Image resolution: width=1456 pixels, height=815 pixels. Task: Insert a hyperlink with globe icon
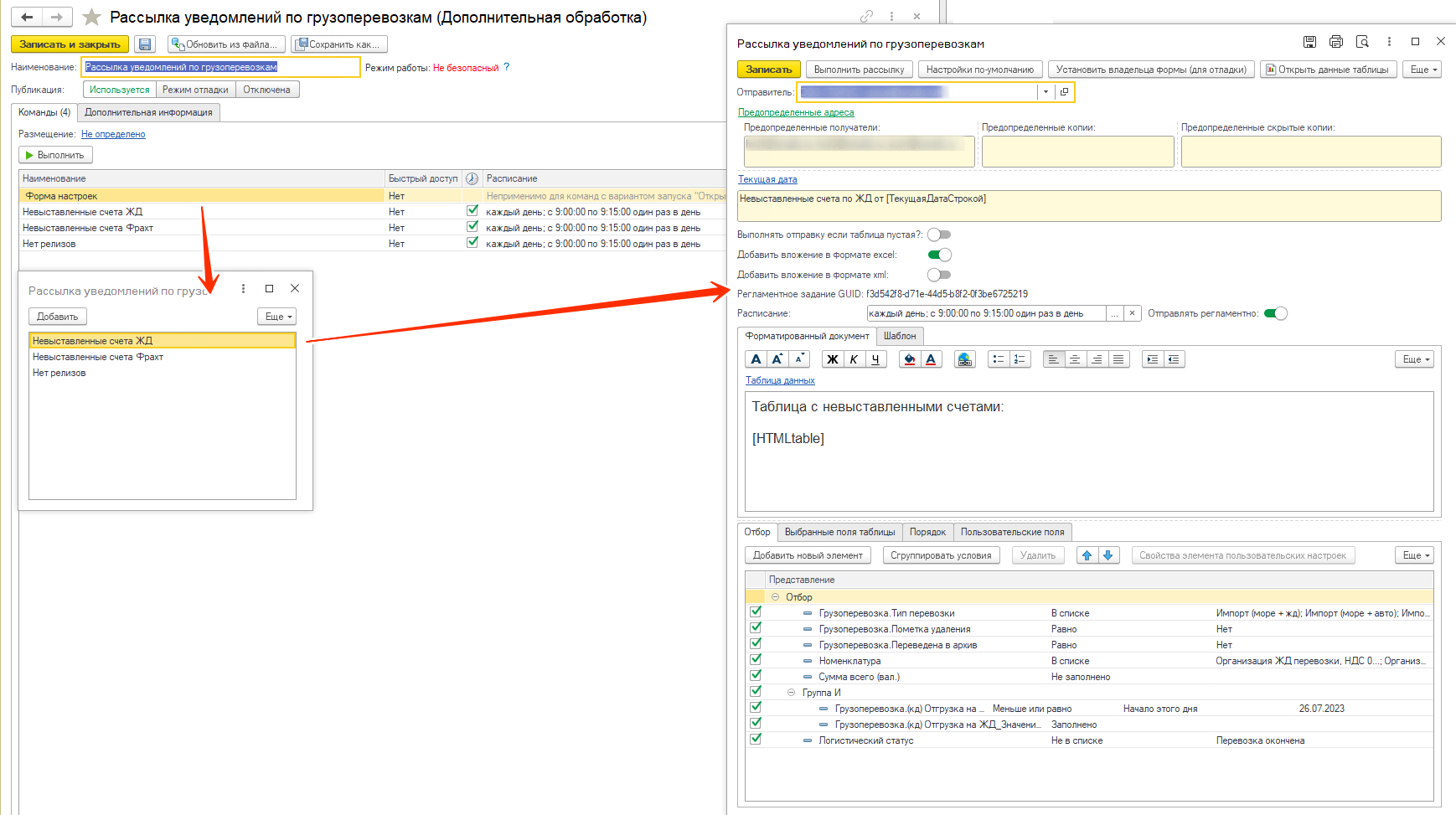(964, 359)
